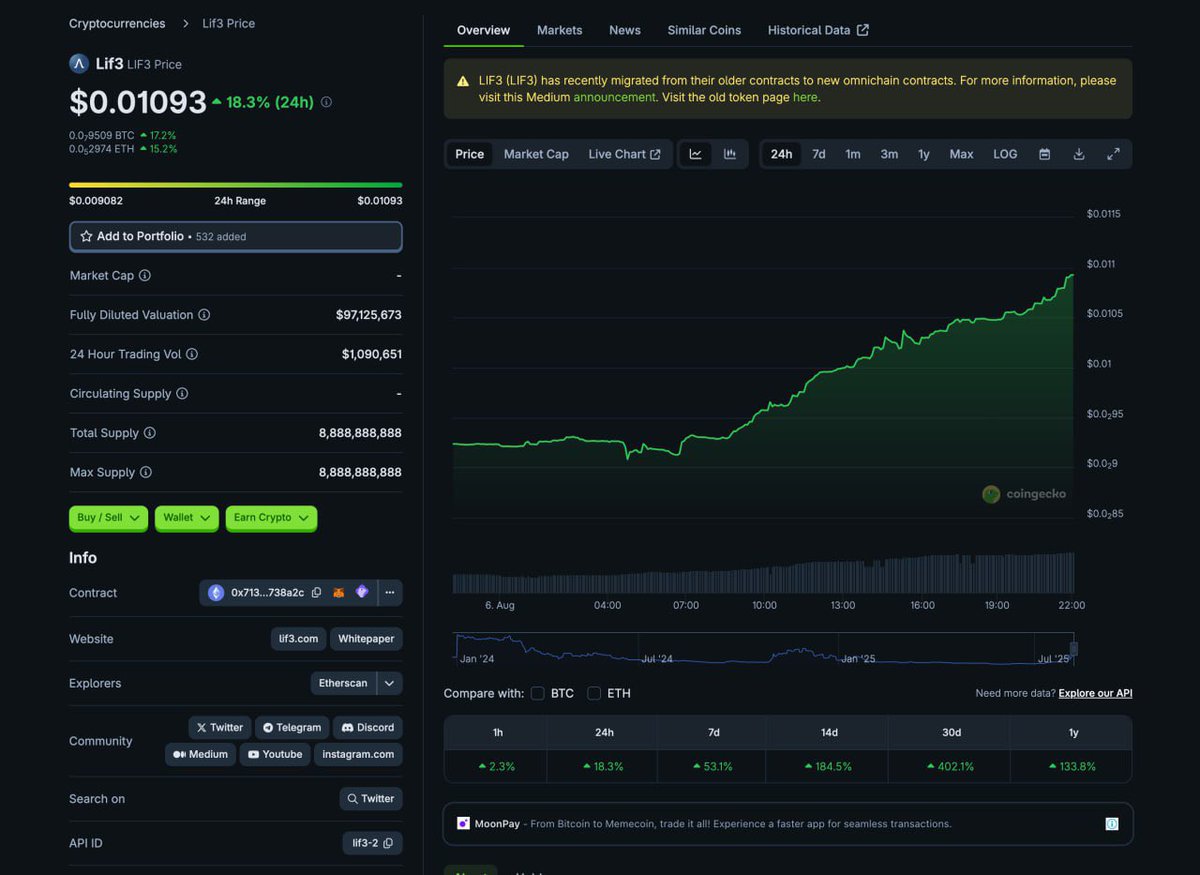Click the purple wallet icon in Contract row
The width and height of the screenshot is (1200, 875).
[362, 592]
